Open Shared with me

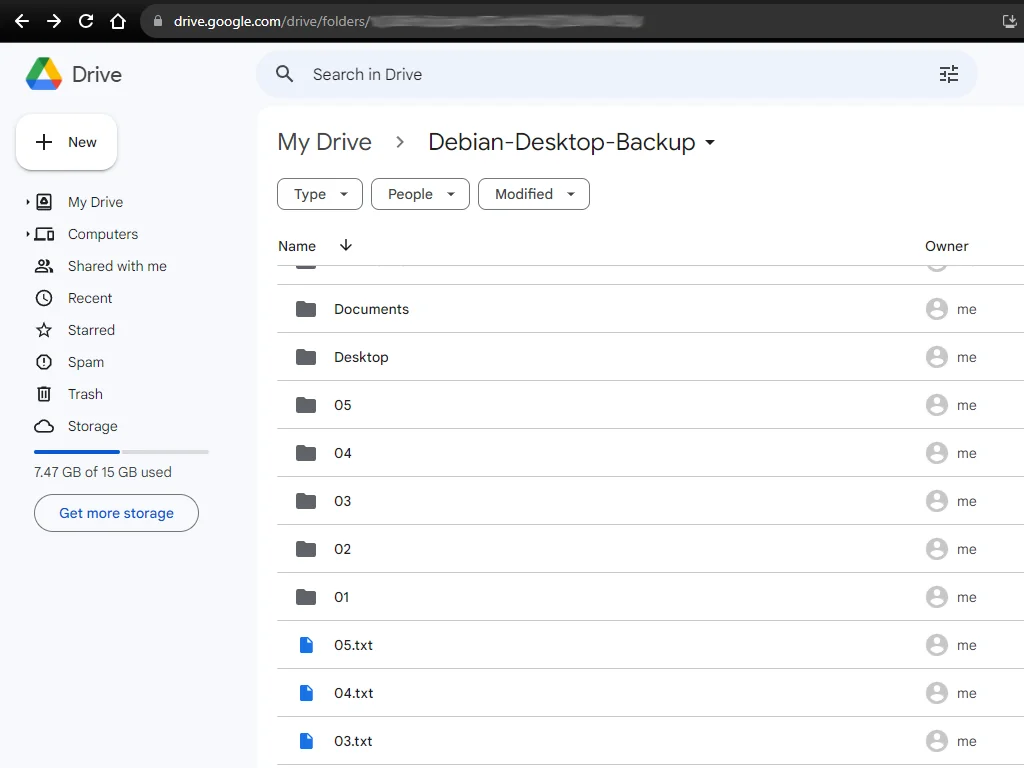tap(117, 266)
